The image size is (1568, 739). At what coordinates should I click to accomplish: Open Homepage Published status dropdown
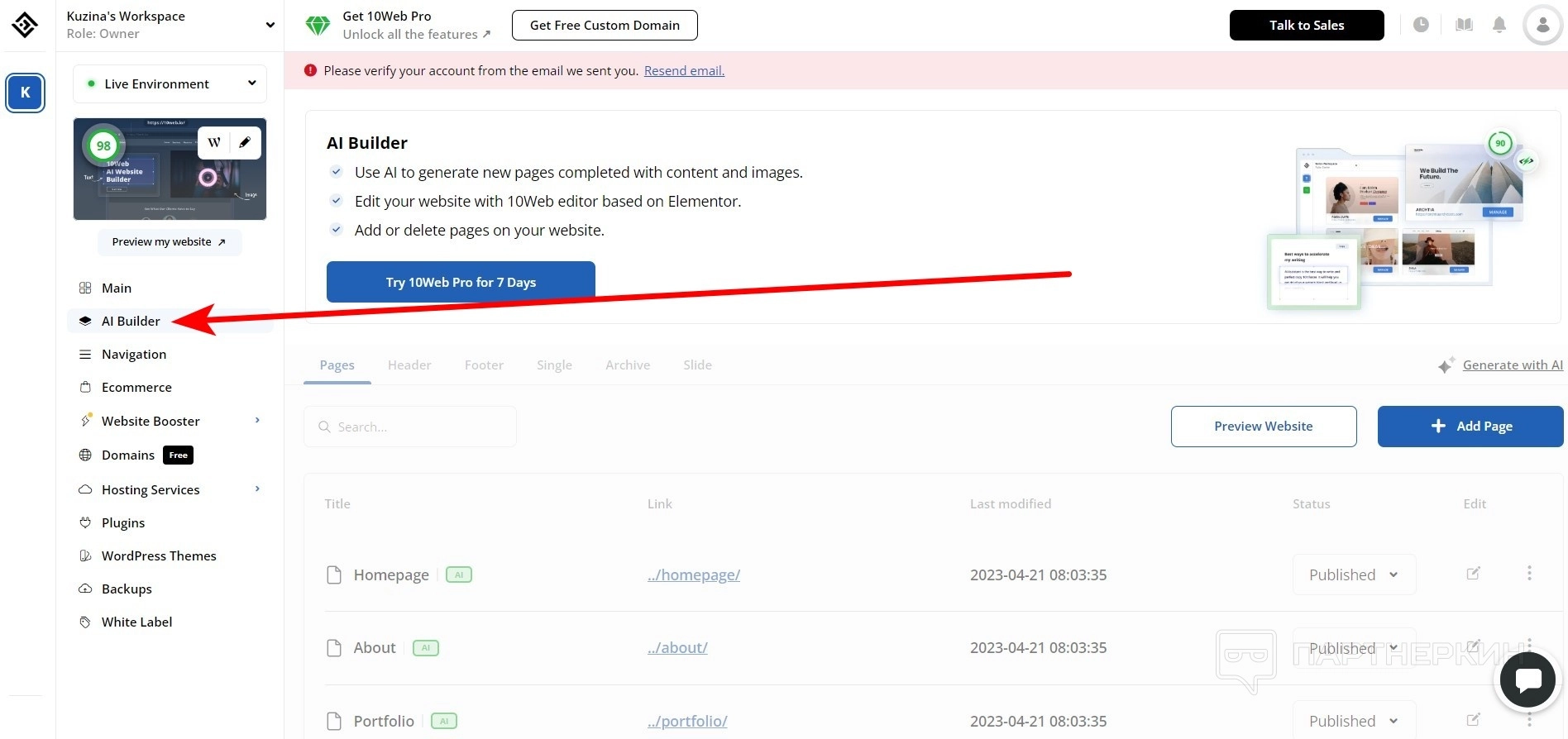pos(1354,575)
